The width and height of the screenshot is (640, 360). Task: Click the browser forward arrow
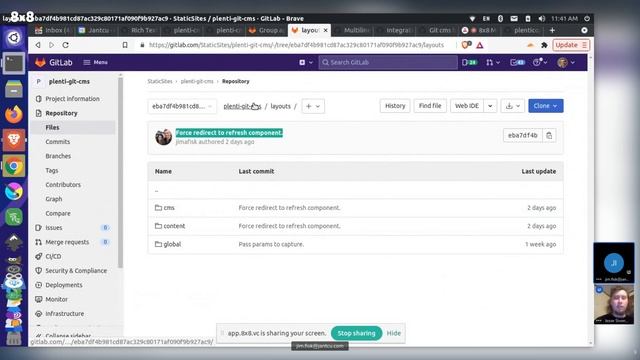(51, 45)
